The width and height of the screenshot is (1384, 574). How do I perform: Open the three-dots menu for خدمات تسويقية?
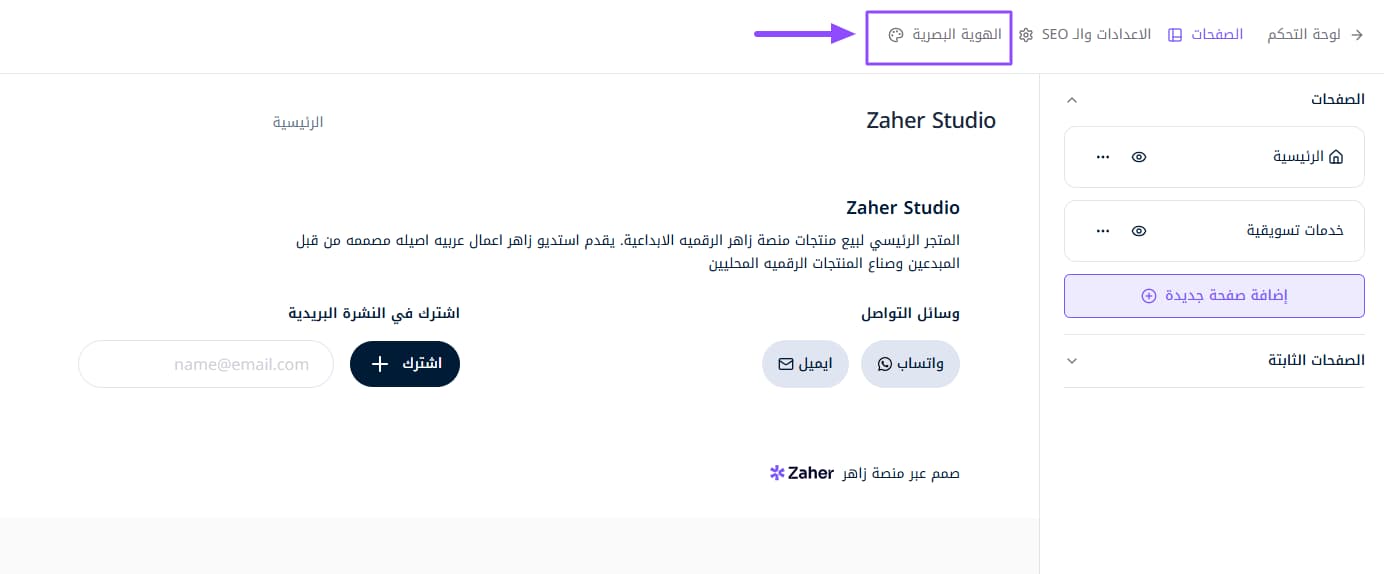click(1103, 231)
